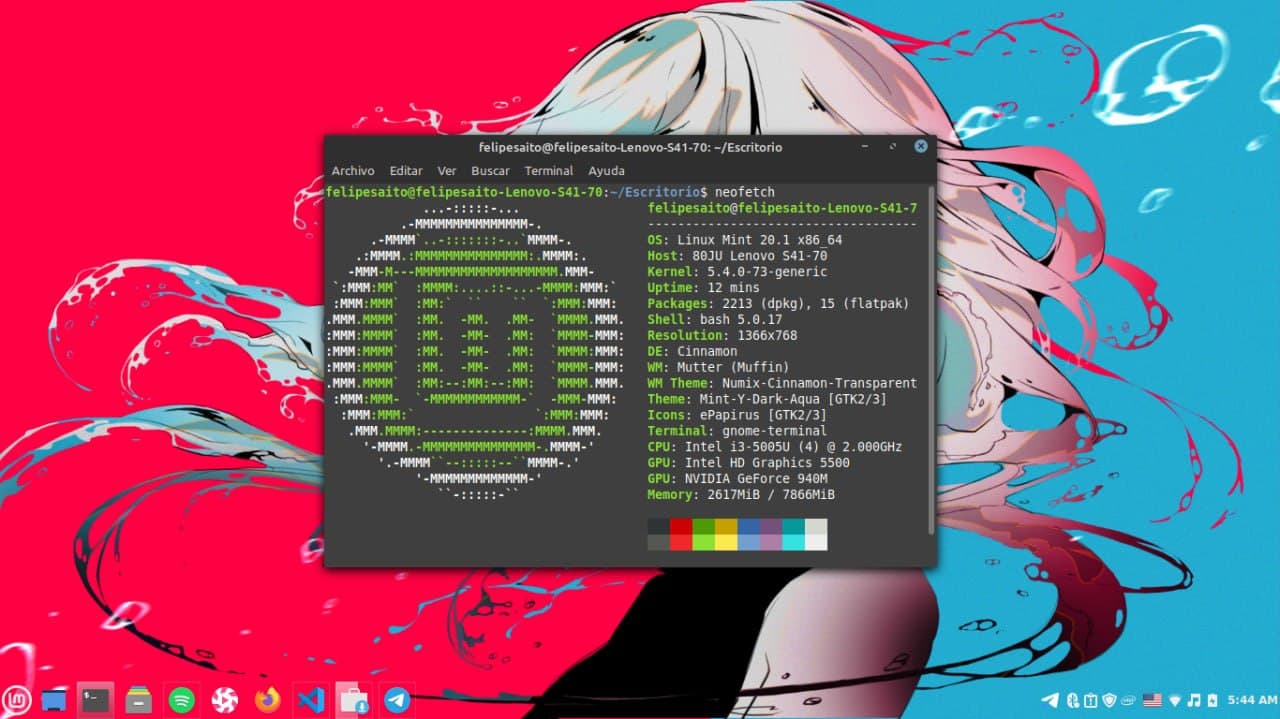Open the sound applet music note
The image size is (1280, 719).
tap(1194, 700)
